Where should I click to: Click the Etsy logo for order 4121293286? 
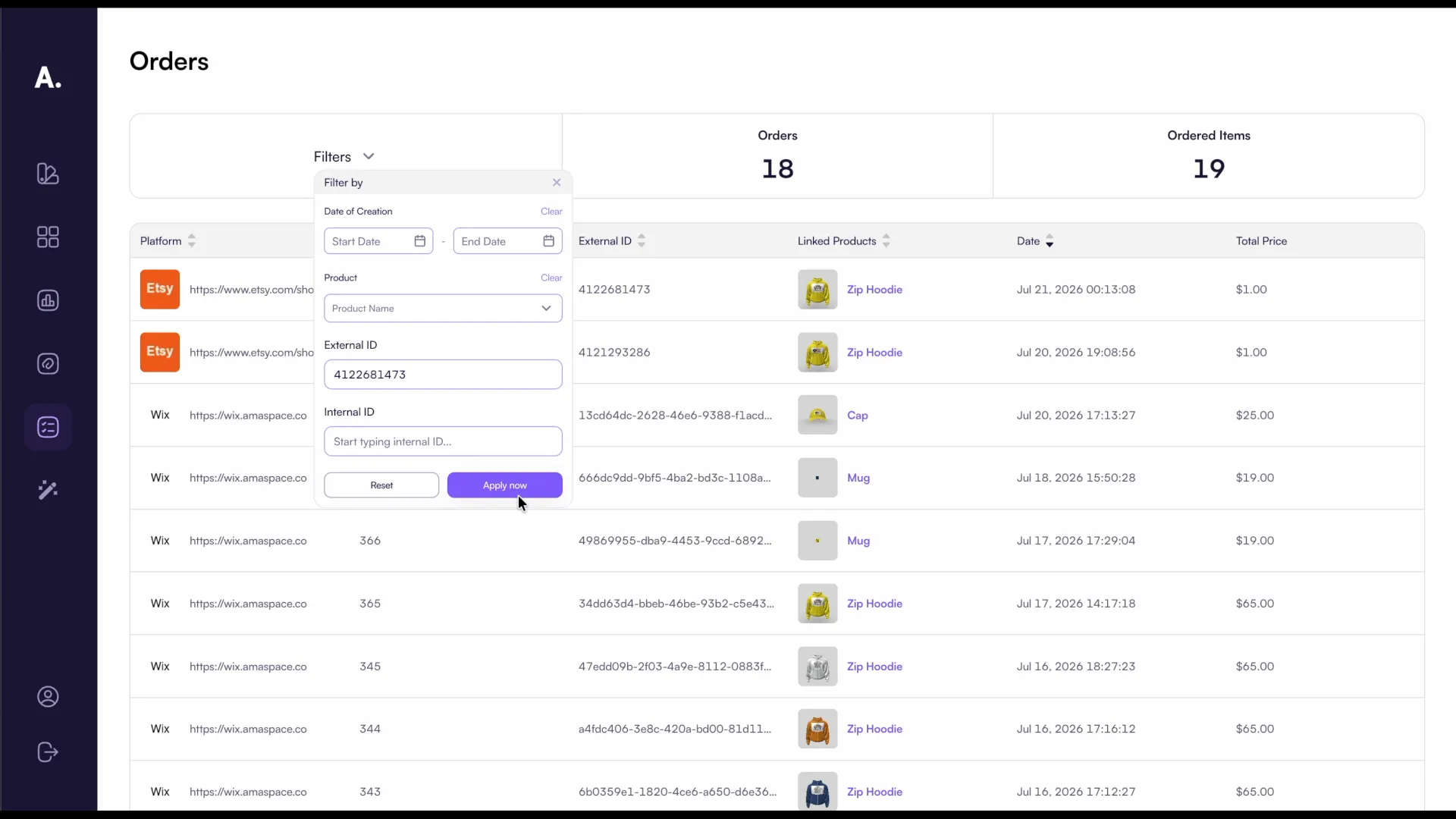(x=160, y=352)
